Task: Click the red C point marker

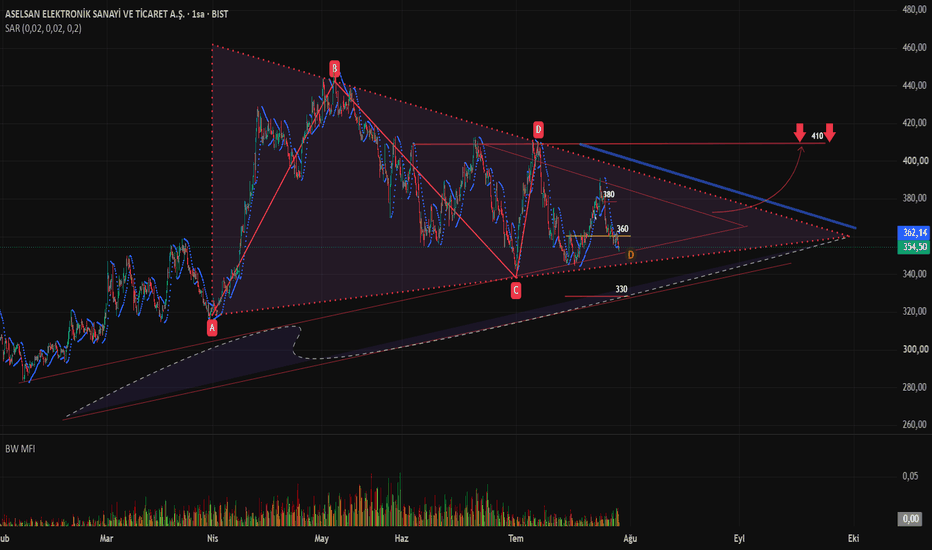Action: point(516,290)
